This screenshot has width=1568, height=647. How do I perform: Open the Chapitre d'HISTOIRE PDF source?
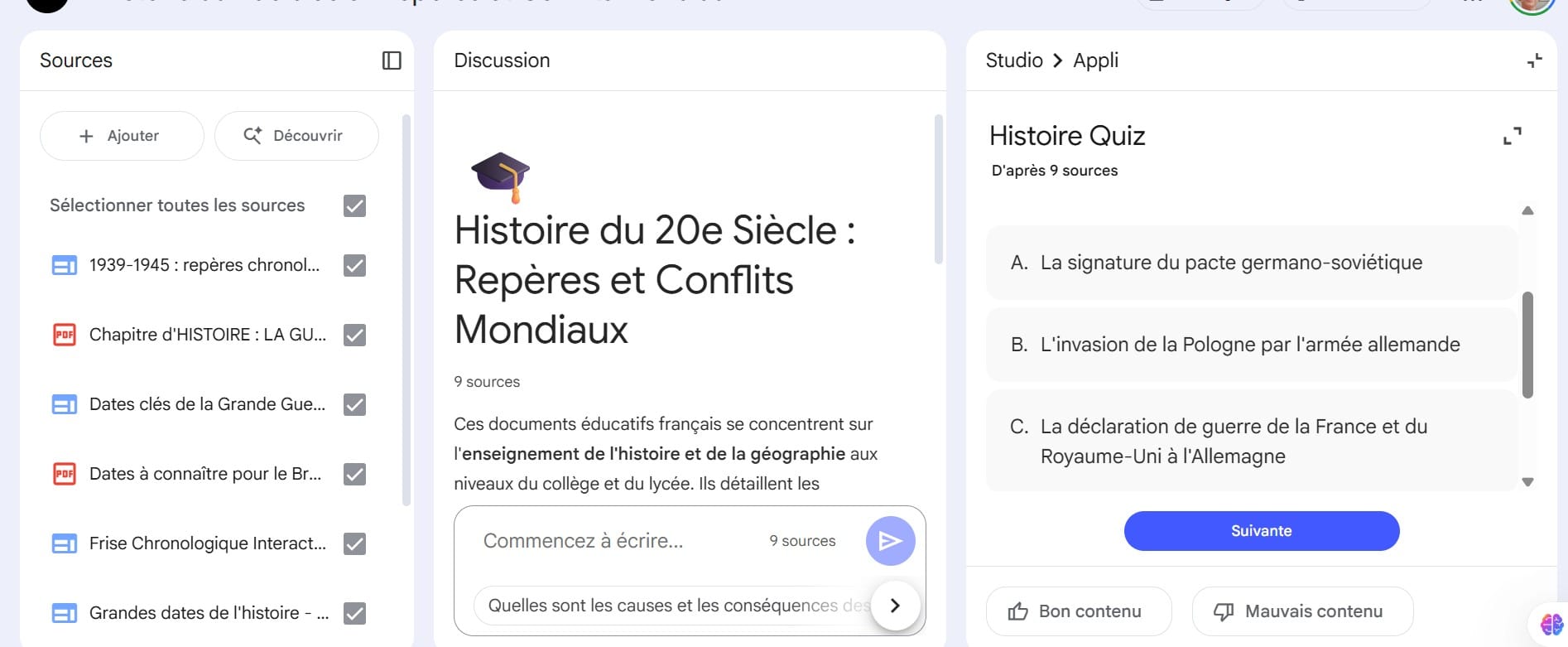[207, 335]
